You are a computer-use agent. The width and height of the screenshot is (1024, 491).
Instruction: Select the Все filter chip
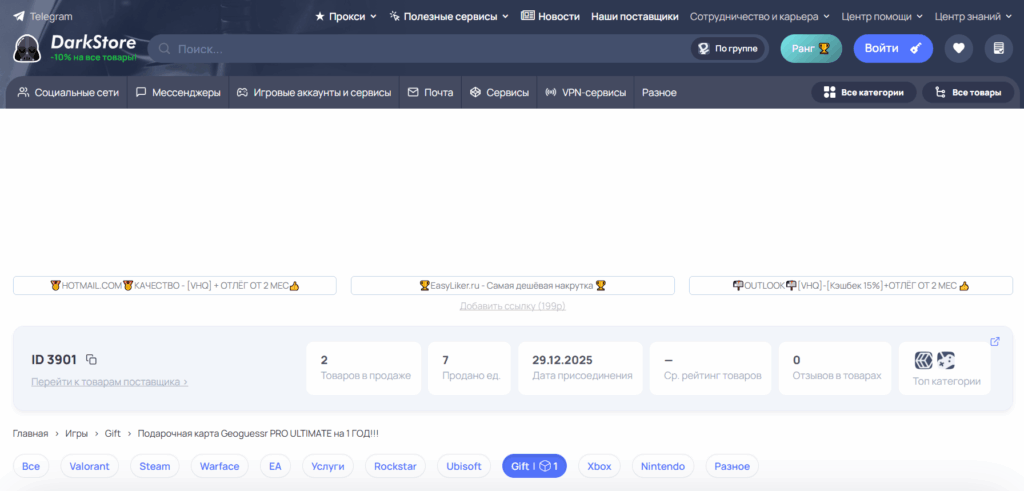pos(31,466)
